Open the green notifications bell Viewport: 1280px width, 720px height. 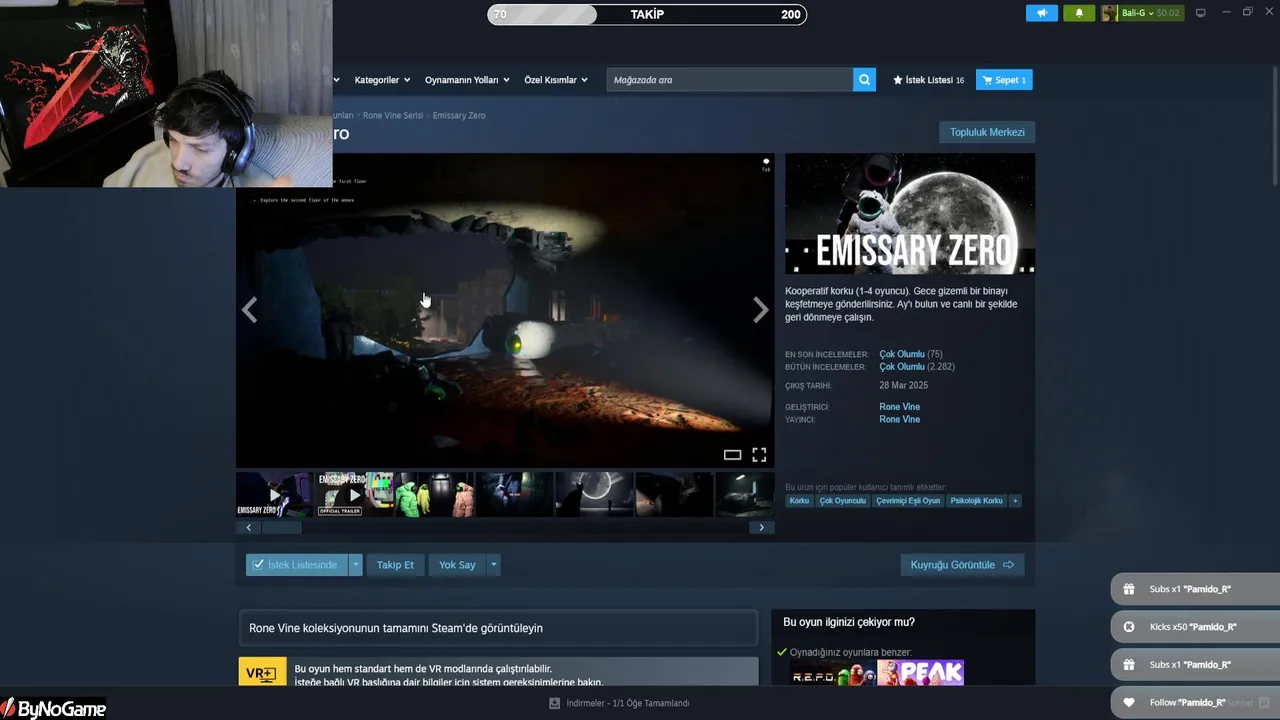1079,13
